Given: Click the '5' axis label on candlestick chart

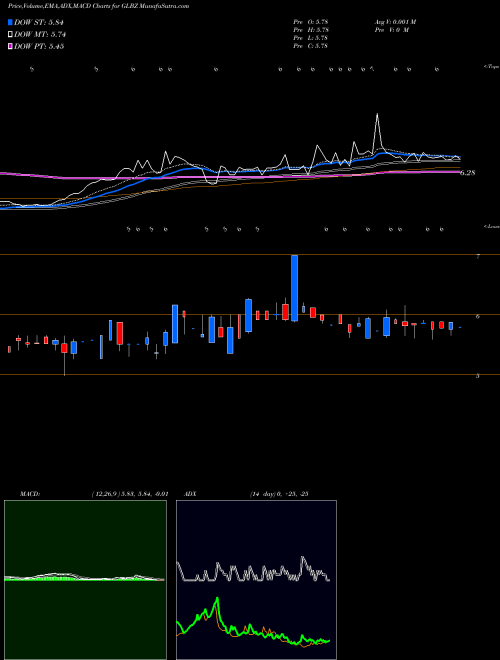Looking at the screenshot, I should (x=478, y=376).
